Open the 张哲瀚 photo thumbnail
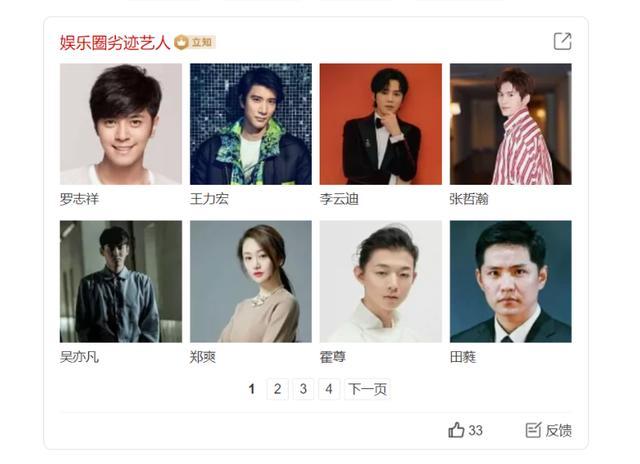This screenshot has height=464, width=640. pos(511,124)
